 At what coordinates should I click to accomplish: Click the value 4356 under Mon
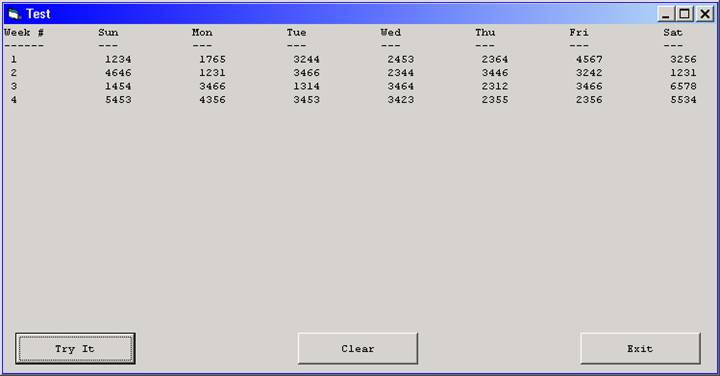pos(212,100)
